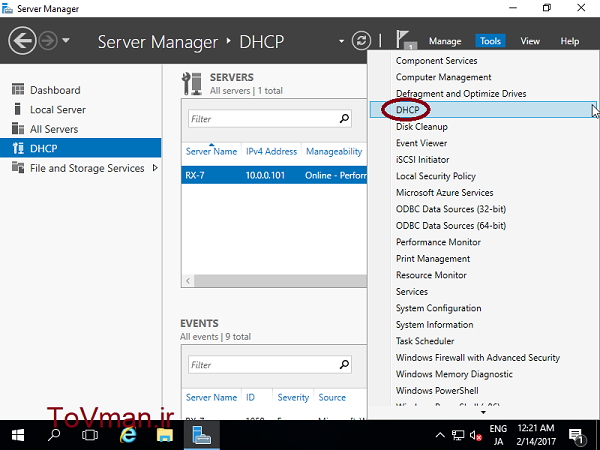
Task: Click the Dashboard sidebar icon
Action: click(18, 89)
